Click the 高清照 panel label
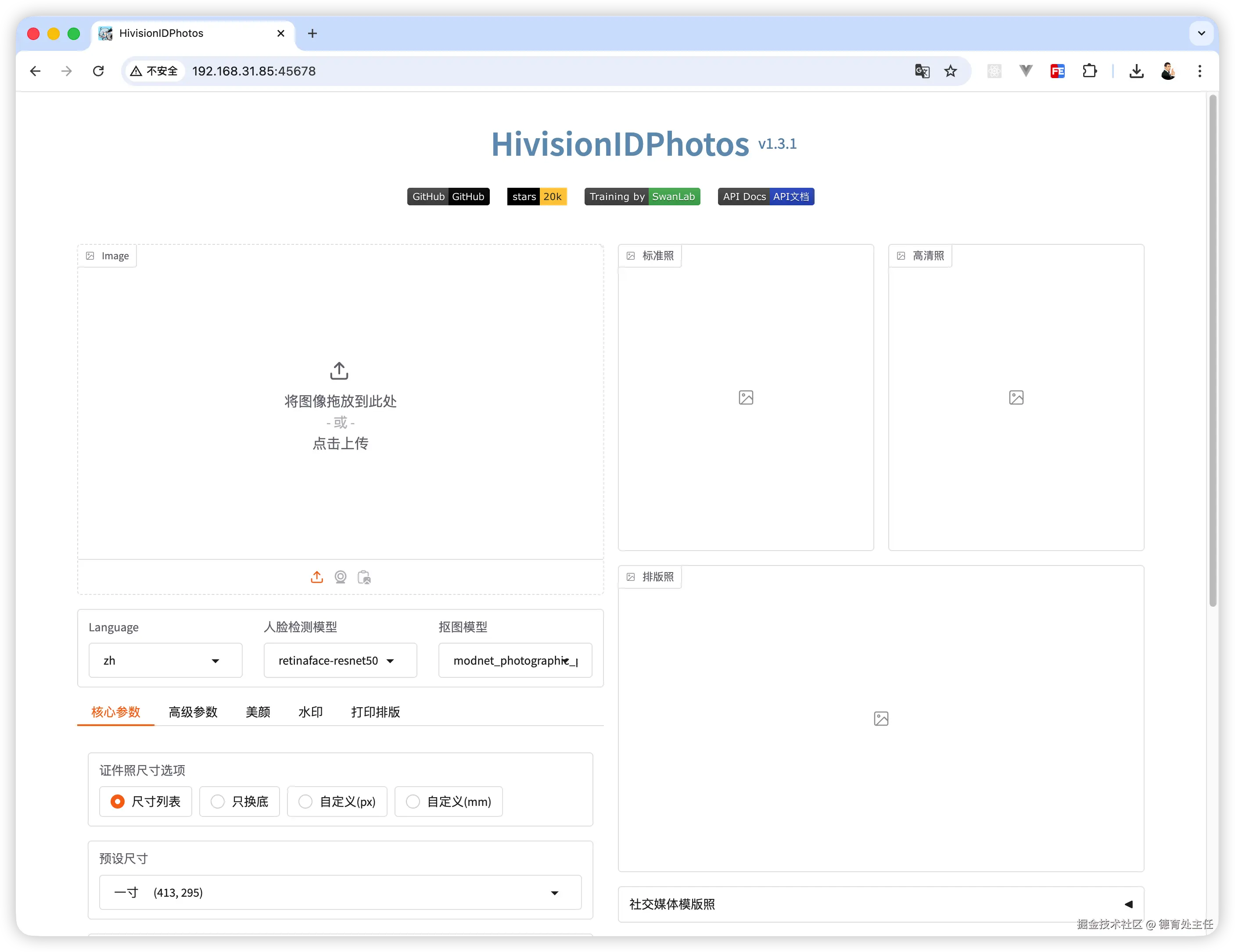 [x=921, y=255]
